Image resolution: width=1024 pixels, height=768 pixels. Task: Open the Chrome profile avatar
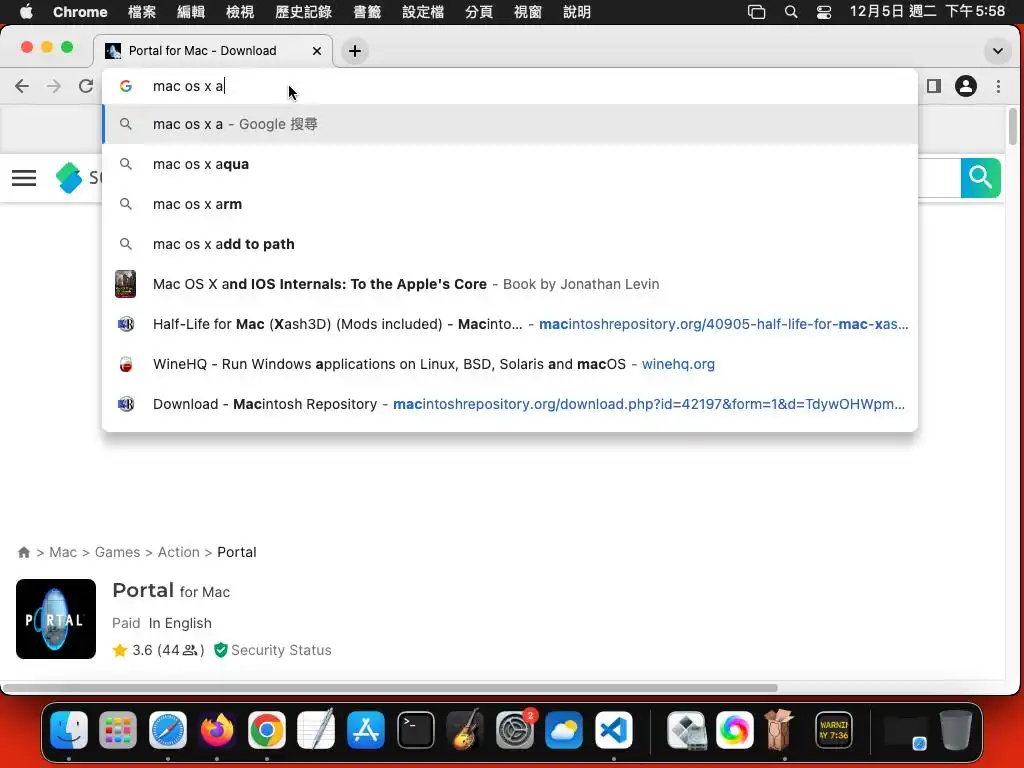966,86
